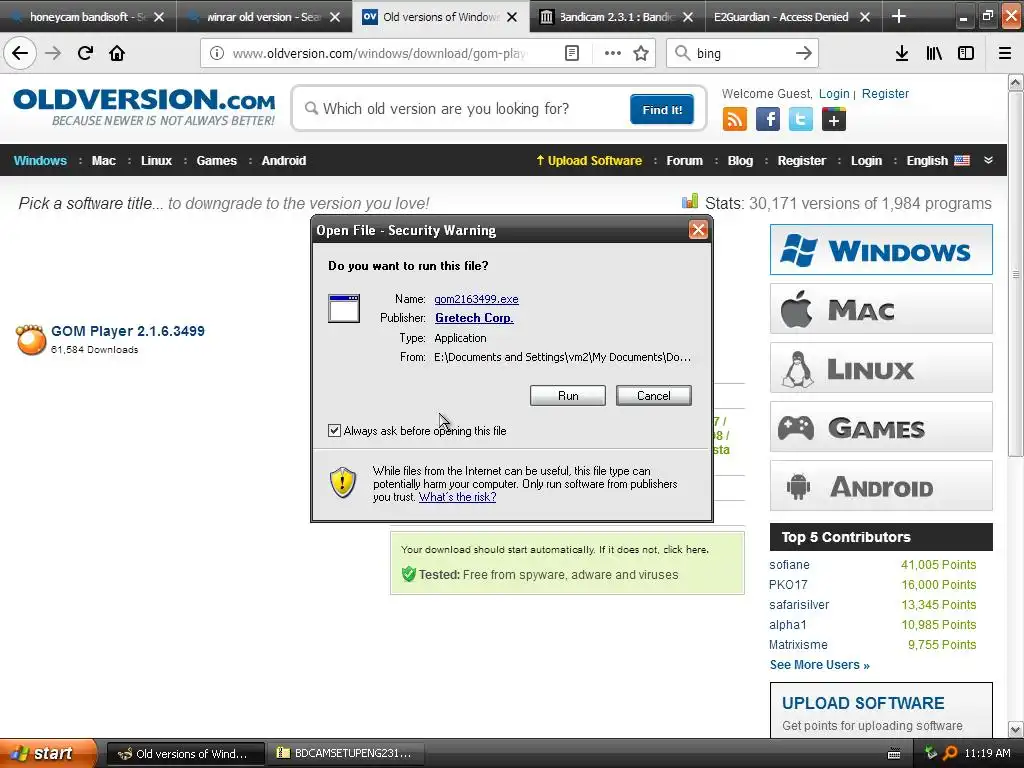
Task: Click the dark plus share icon
Action: coord(834,120)
